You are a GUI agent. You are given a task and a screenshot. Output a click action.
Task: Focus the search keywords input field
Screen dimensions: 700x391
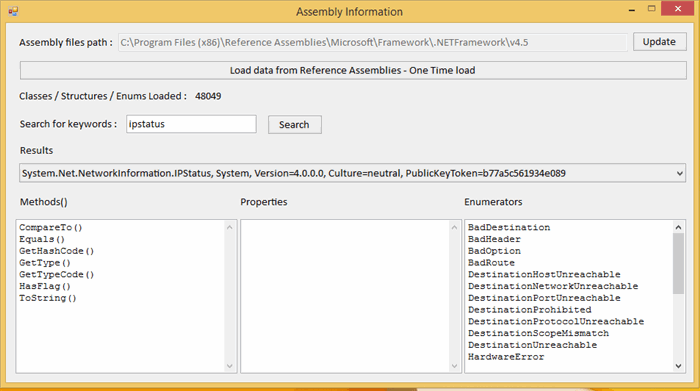coord(191,124)
